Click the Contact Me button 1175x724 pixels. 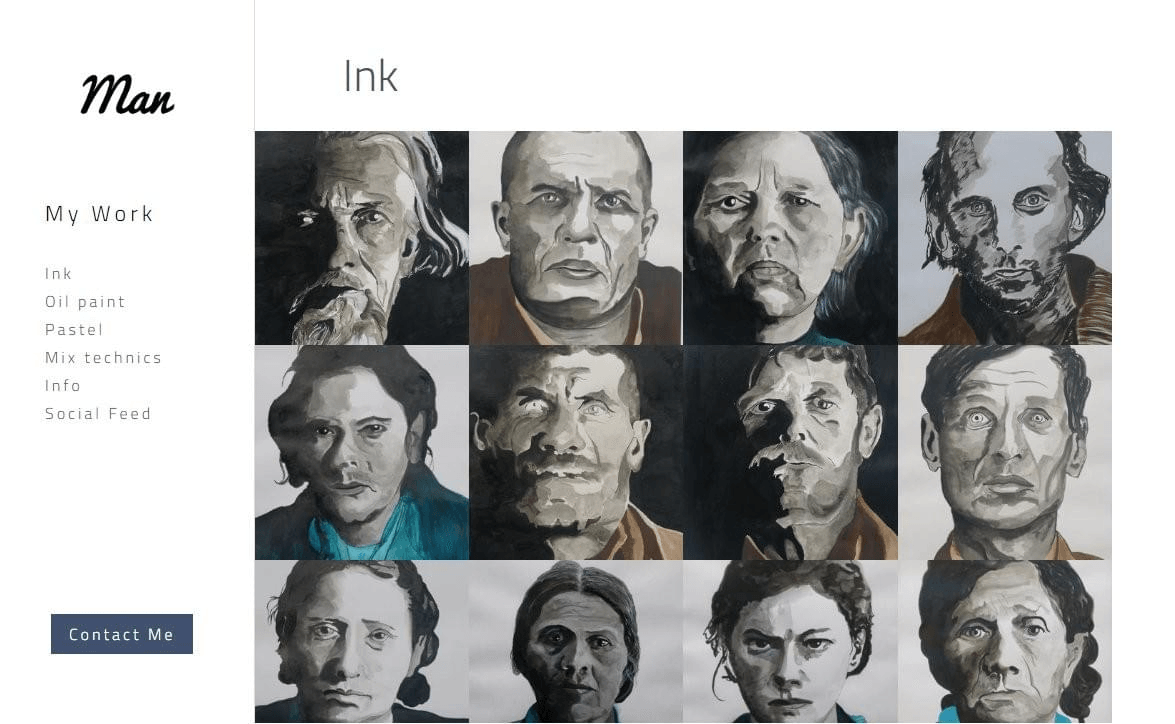click(121, 634)
